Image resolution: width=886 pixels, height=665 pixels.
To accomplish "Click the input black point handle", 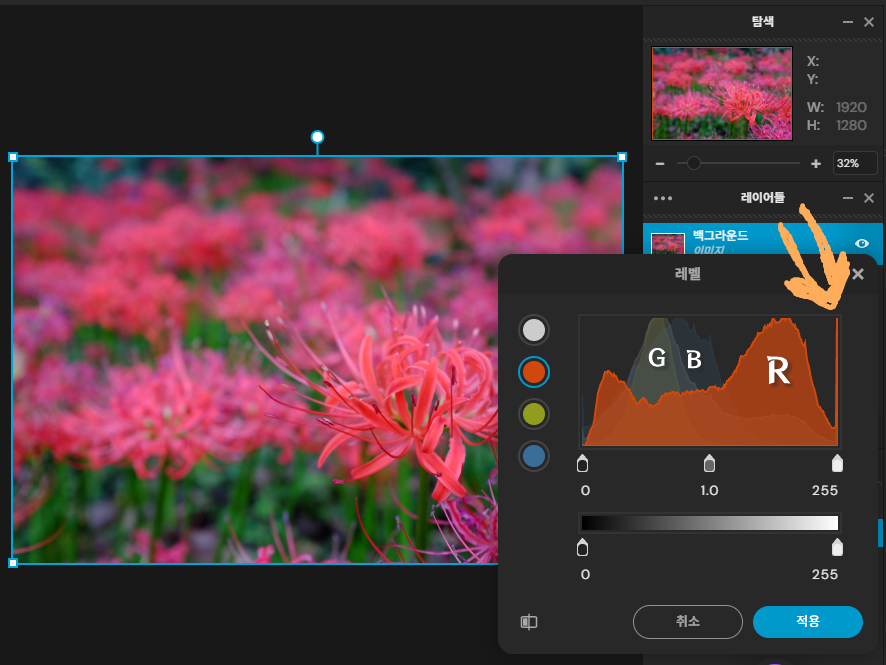I will pos(583,463).
